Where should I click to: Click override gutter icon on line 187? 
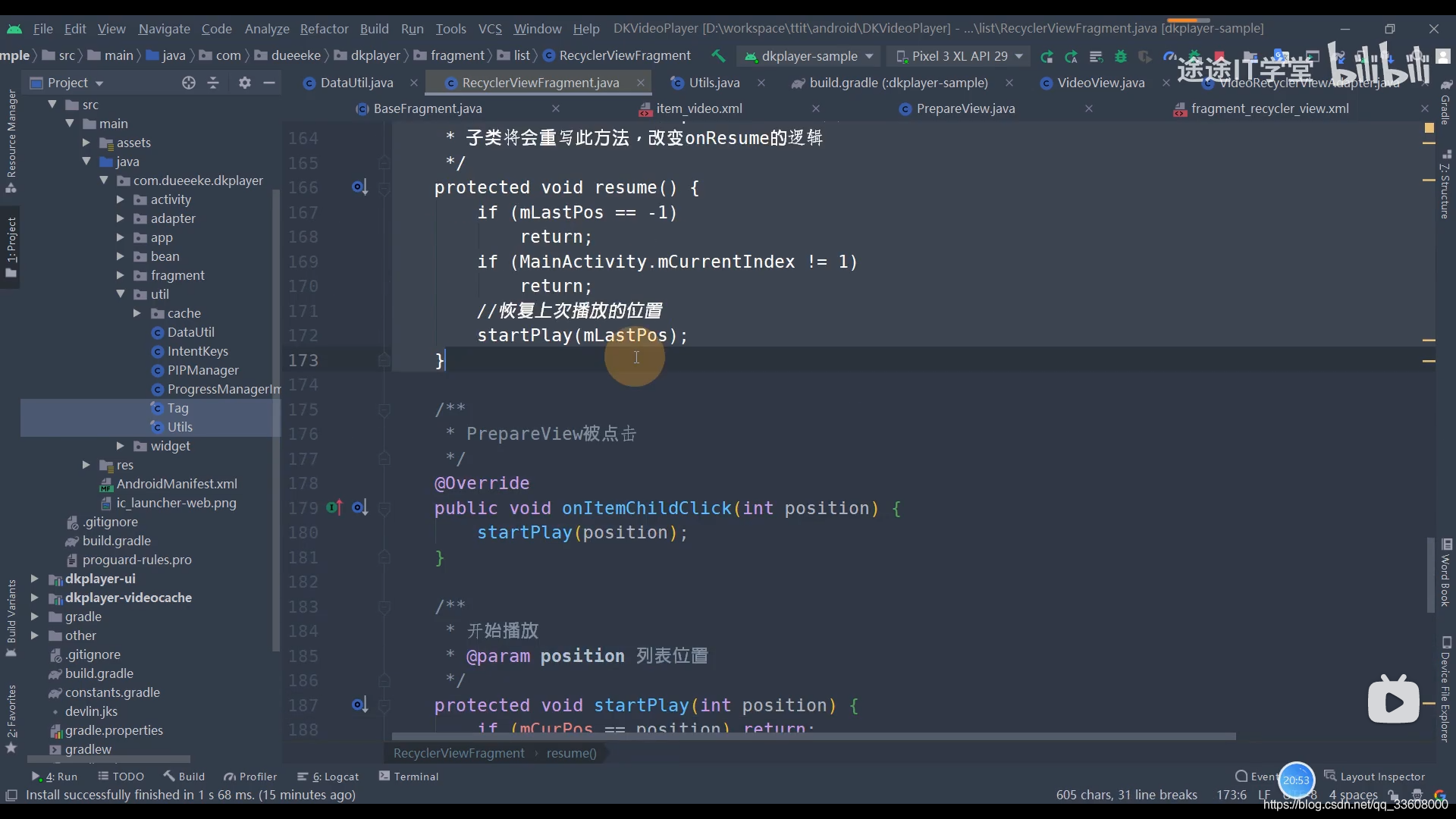pos(359,704)
